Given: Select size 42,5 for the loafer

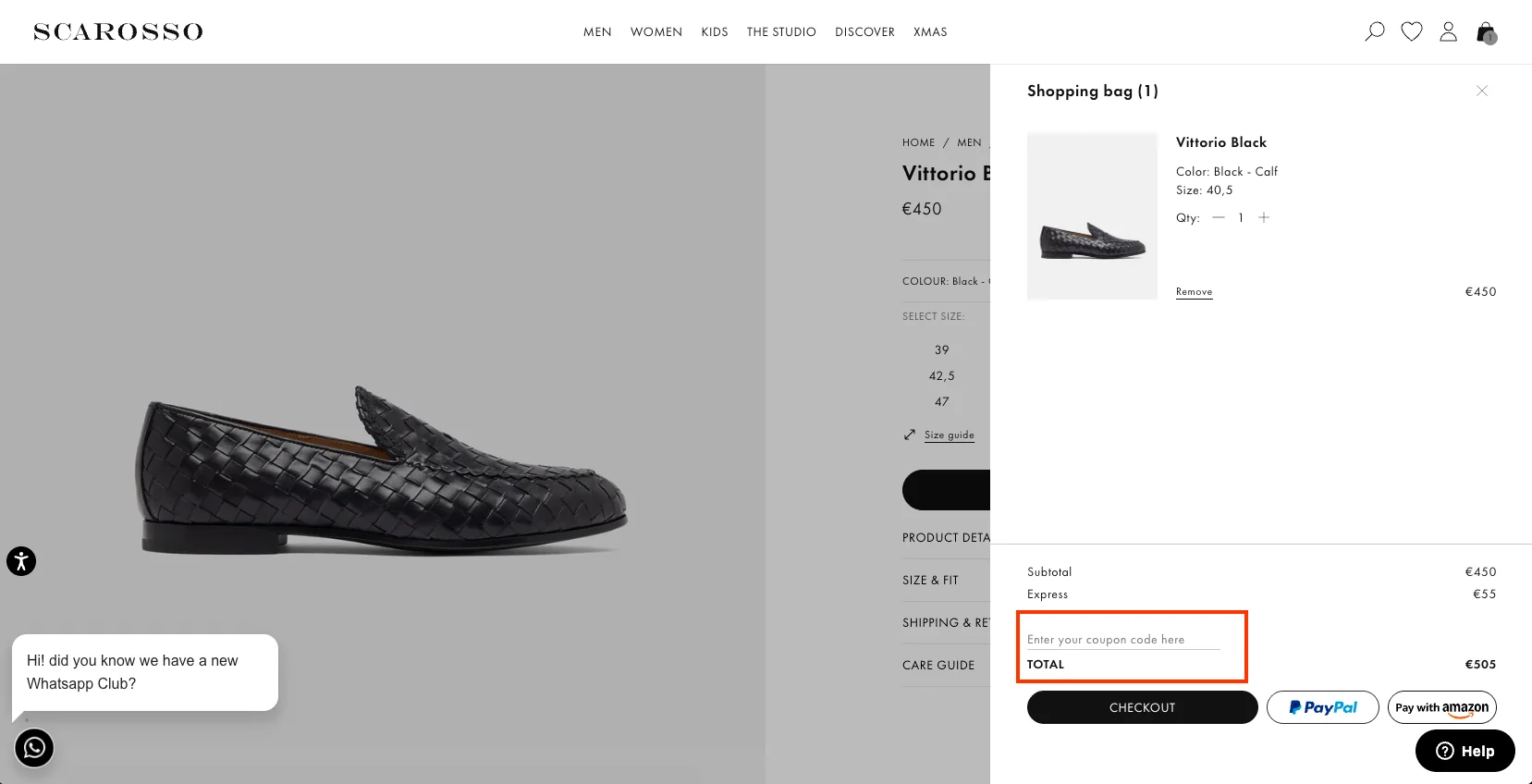Looking at the screenshot, I should 941,375.
